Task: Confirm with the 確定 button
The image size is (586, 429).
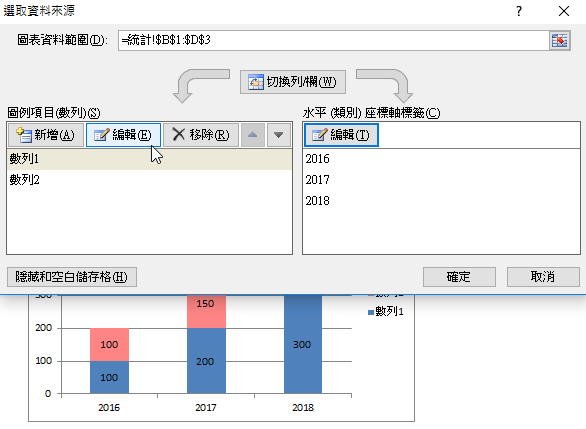Action: coord(459,277)
